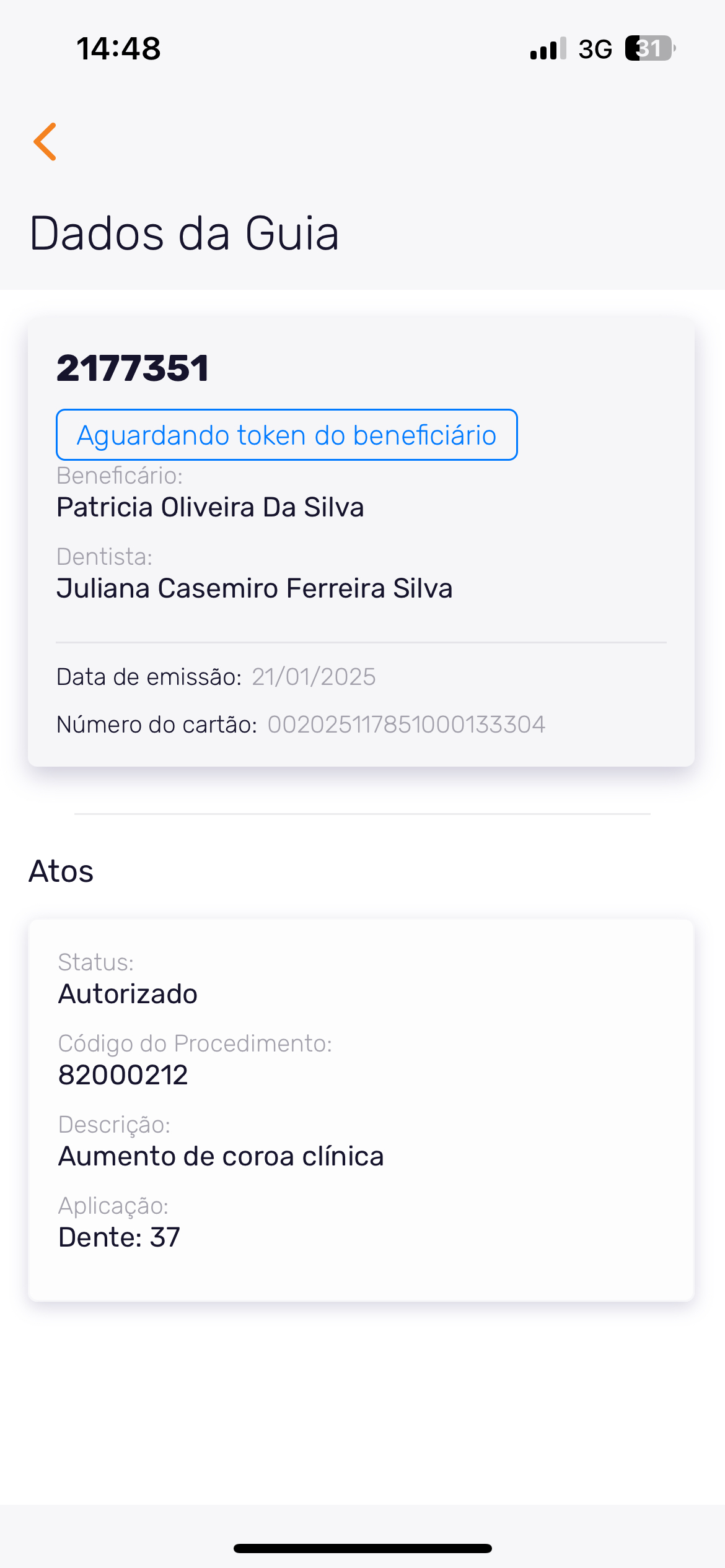Tap description 'Aumento de coroa clínica'

[221, 1156]
